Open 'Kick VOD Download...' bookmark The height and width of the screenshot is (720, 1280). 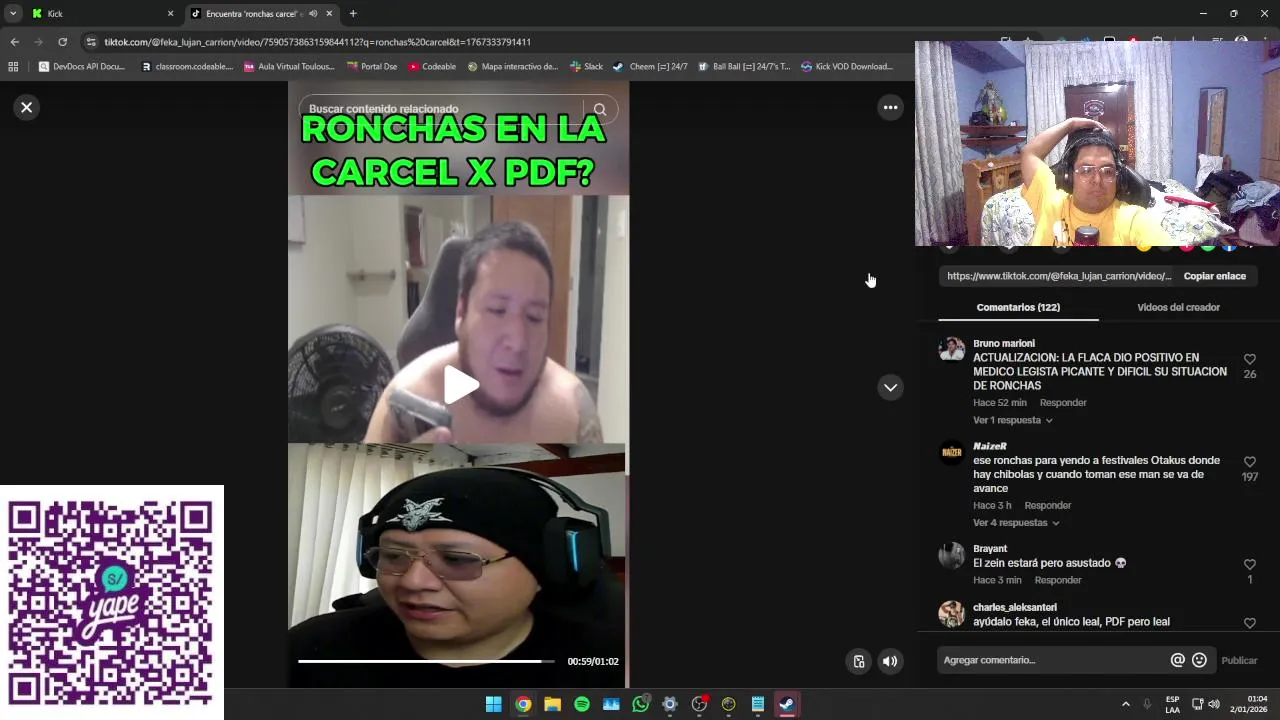click(x=846, y=67)
